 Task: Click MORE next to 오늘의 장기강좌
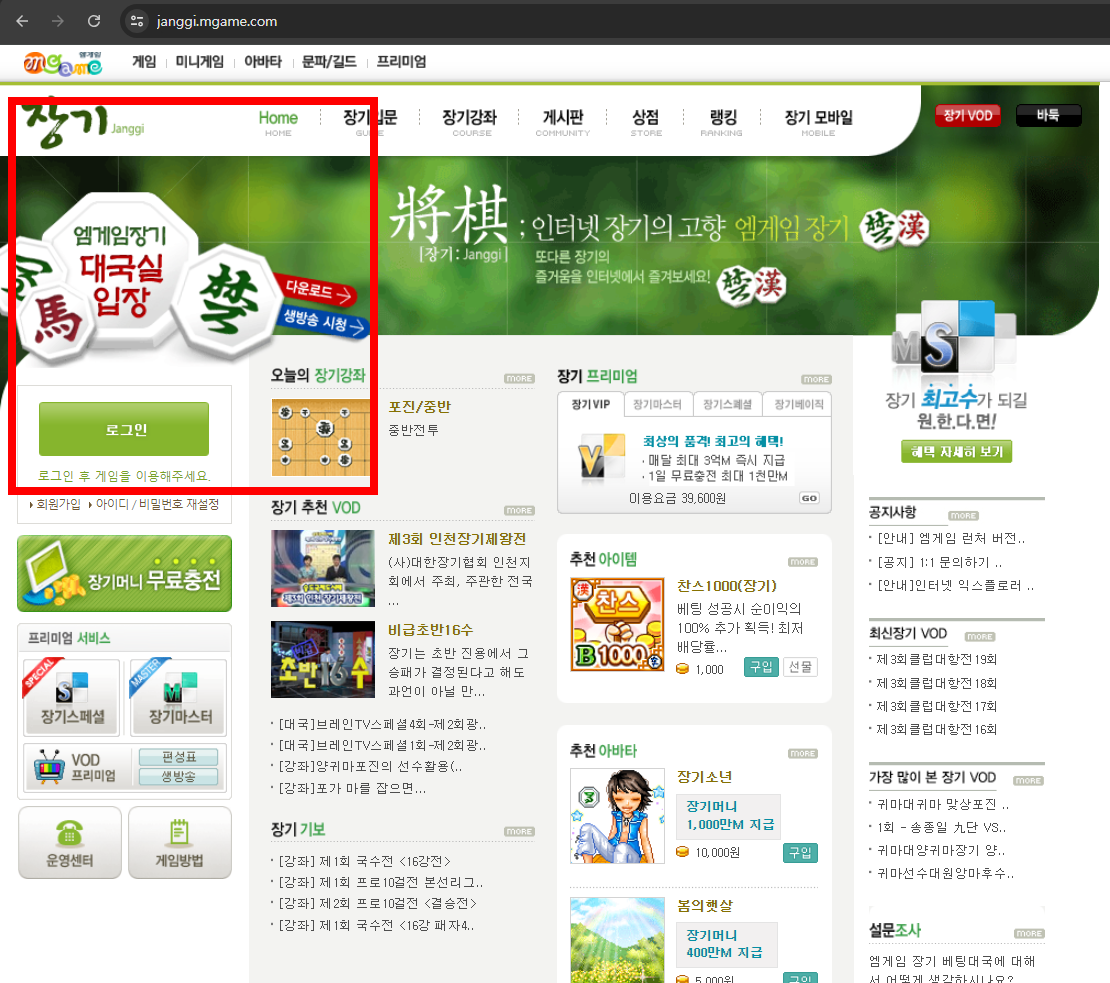coord(520,379)
